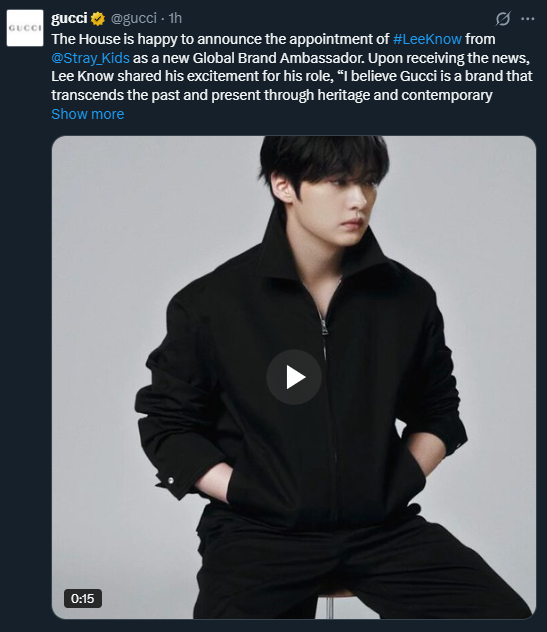This screenshot has height=632, width=547.
Task: Play the video with the center play button
Action: (294, 377)
